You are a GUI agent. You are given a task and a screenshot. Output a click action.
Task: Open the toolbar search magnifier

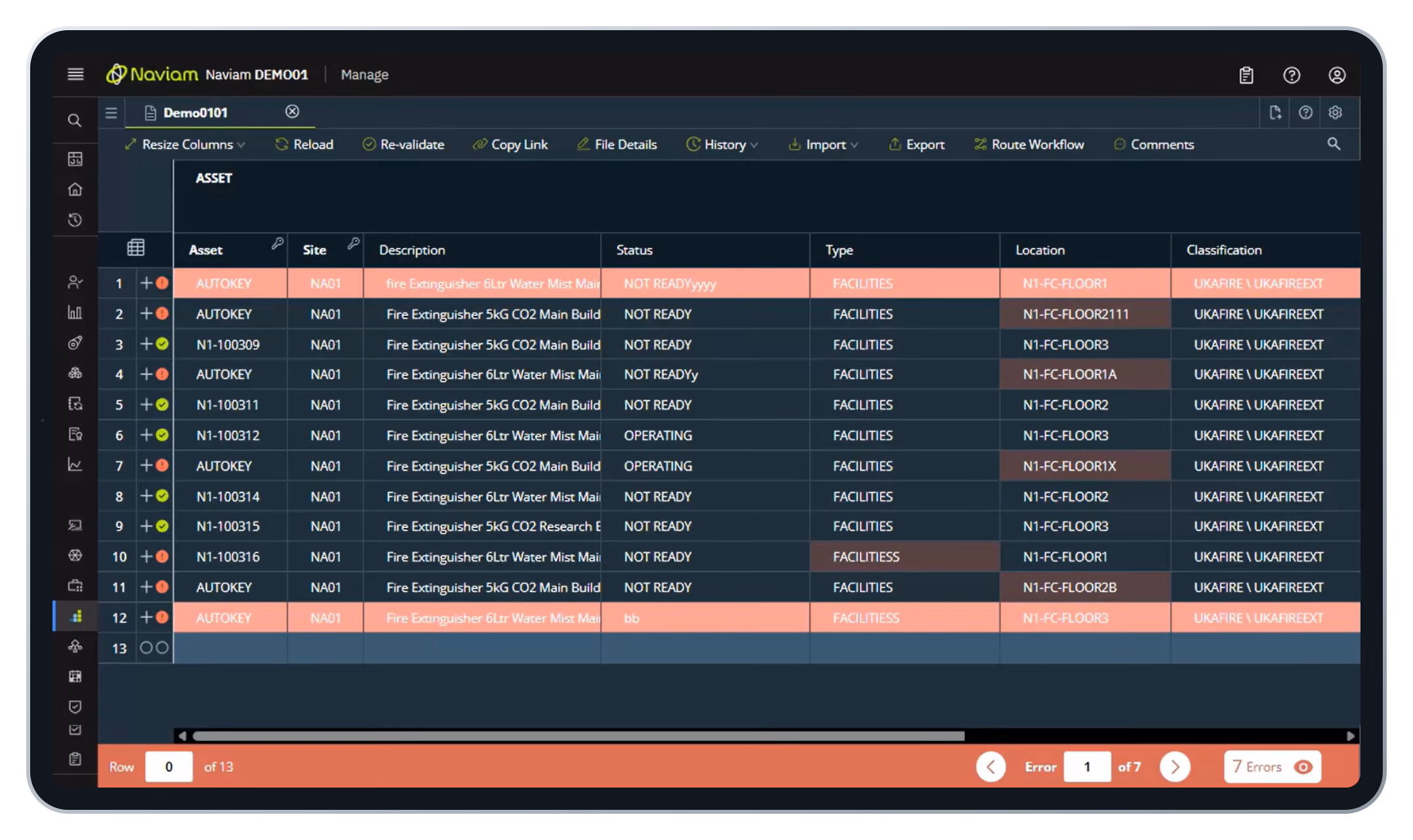click(x=1334, y=144)
